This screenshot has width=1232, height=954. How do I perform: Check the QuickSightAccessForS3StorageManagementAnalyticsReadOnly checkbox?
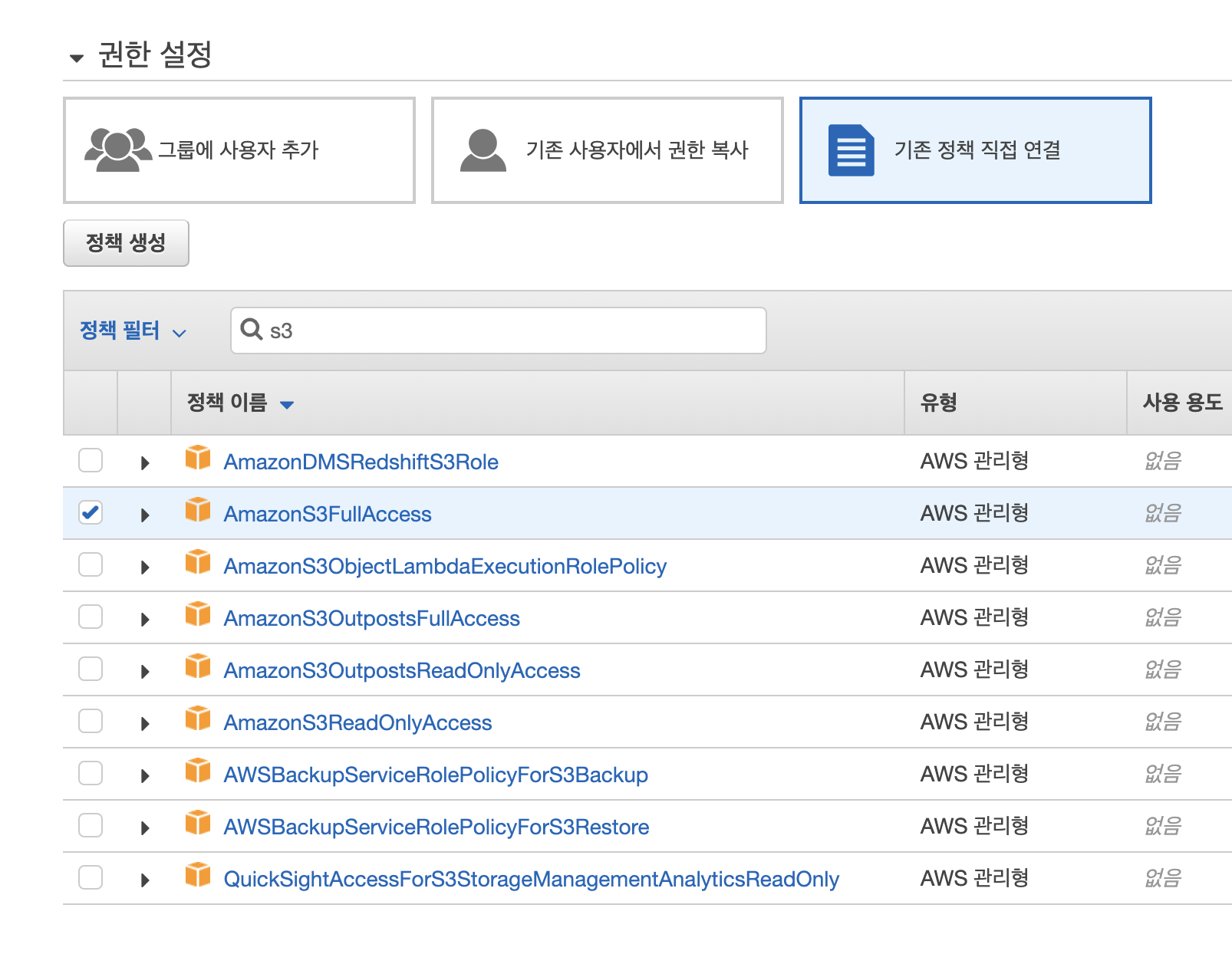coord(91,877)
